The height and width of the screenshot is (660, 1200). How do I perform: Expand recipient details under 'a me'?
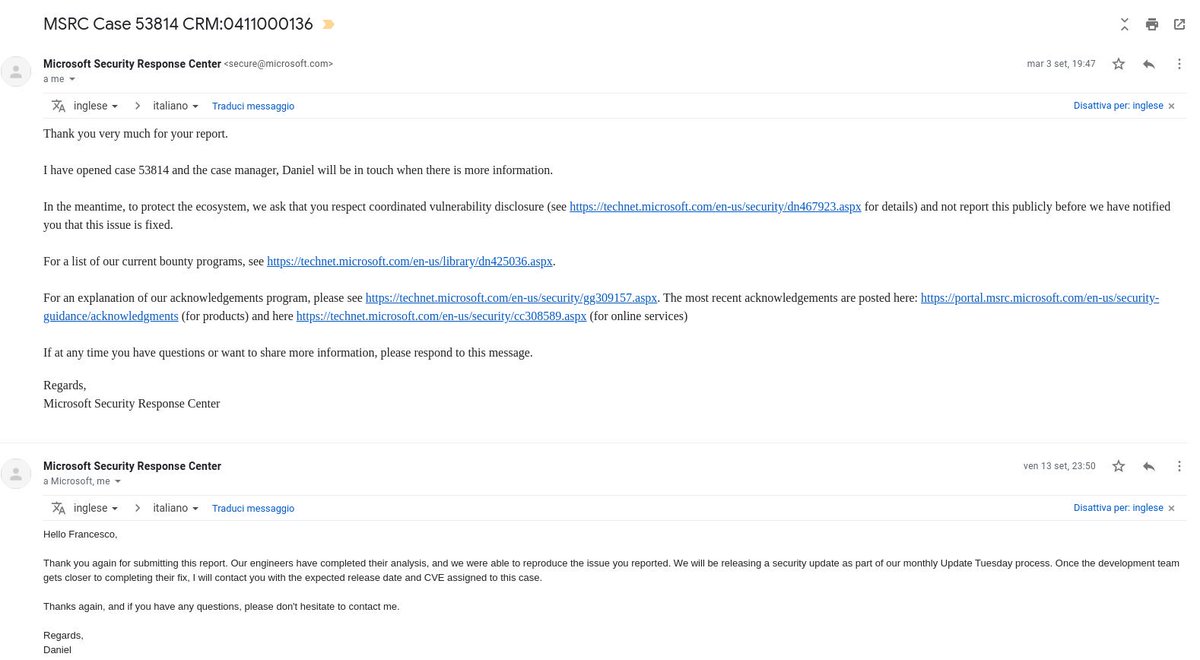point(72,79)
